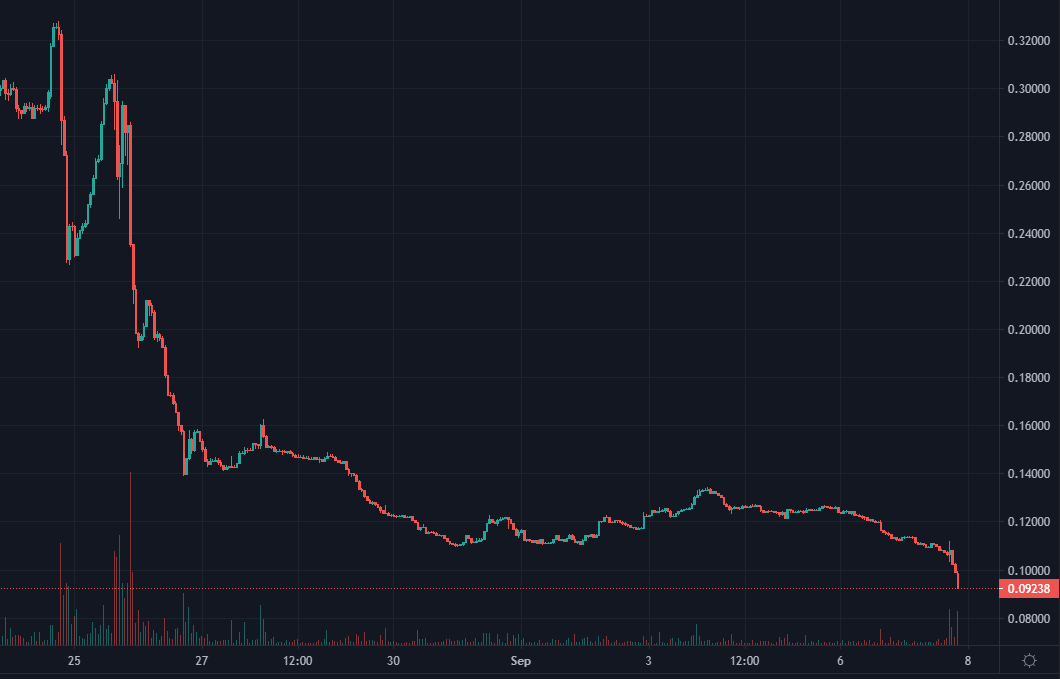Viewport: 1060px width, 679px height.
Task: Click the 0.24000 price axis label
Action: [1029, 233]
